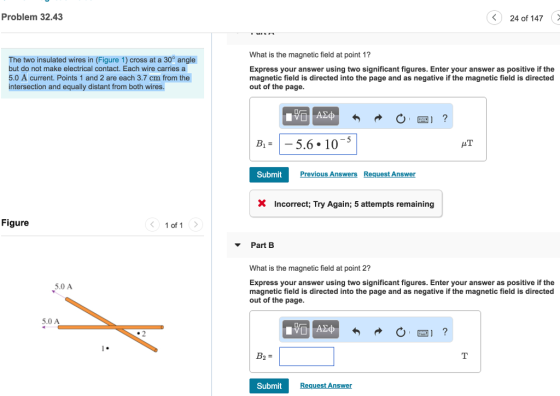The width and height of the screenshot is (560, 396).
Task: Open the templates tool in Part A toolbar
Action: click(296, 116)
